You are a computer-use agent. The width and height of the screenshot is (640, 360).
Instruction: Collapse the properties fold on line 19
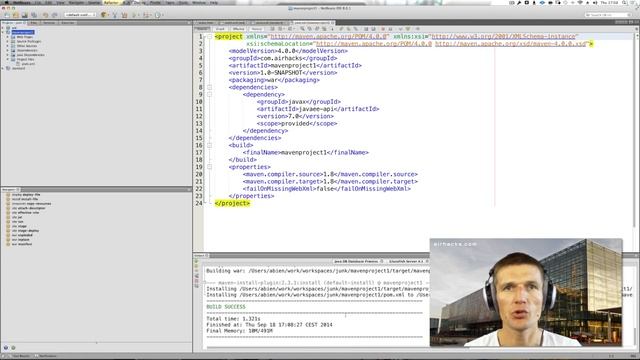pos(209,167)
